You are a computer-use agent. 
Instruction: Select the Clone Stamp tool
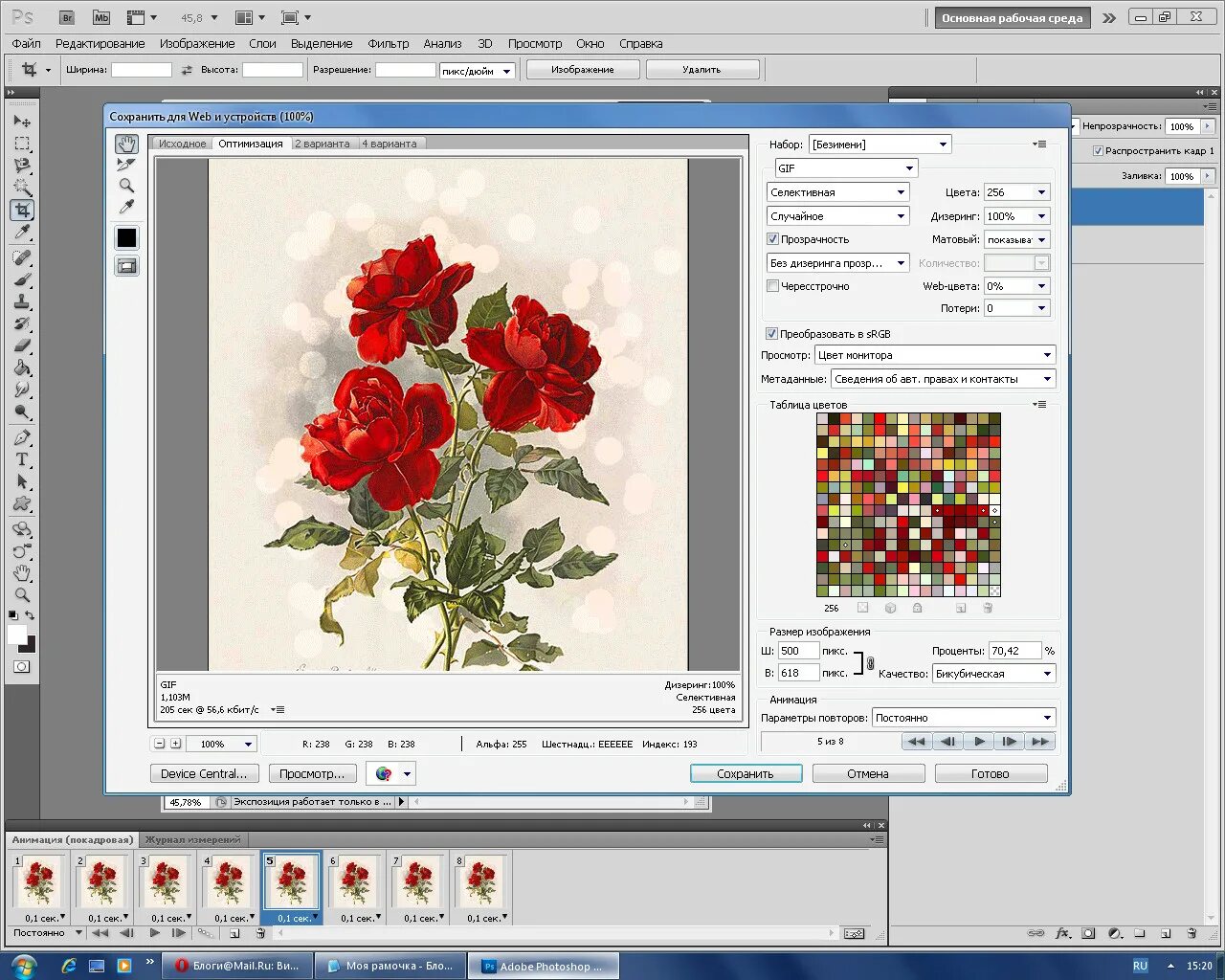pos(22,301)
